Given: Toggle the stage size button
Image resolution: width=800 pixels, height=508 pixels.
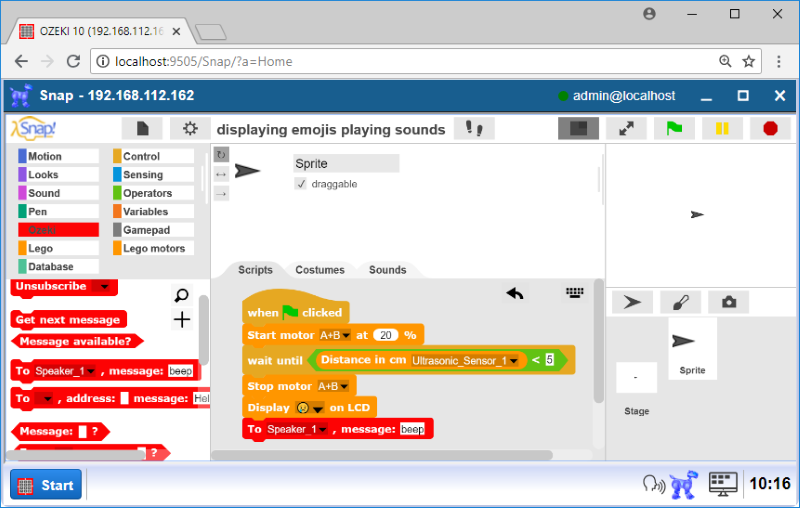Looking at the screenshot, I should pos(578,129).
